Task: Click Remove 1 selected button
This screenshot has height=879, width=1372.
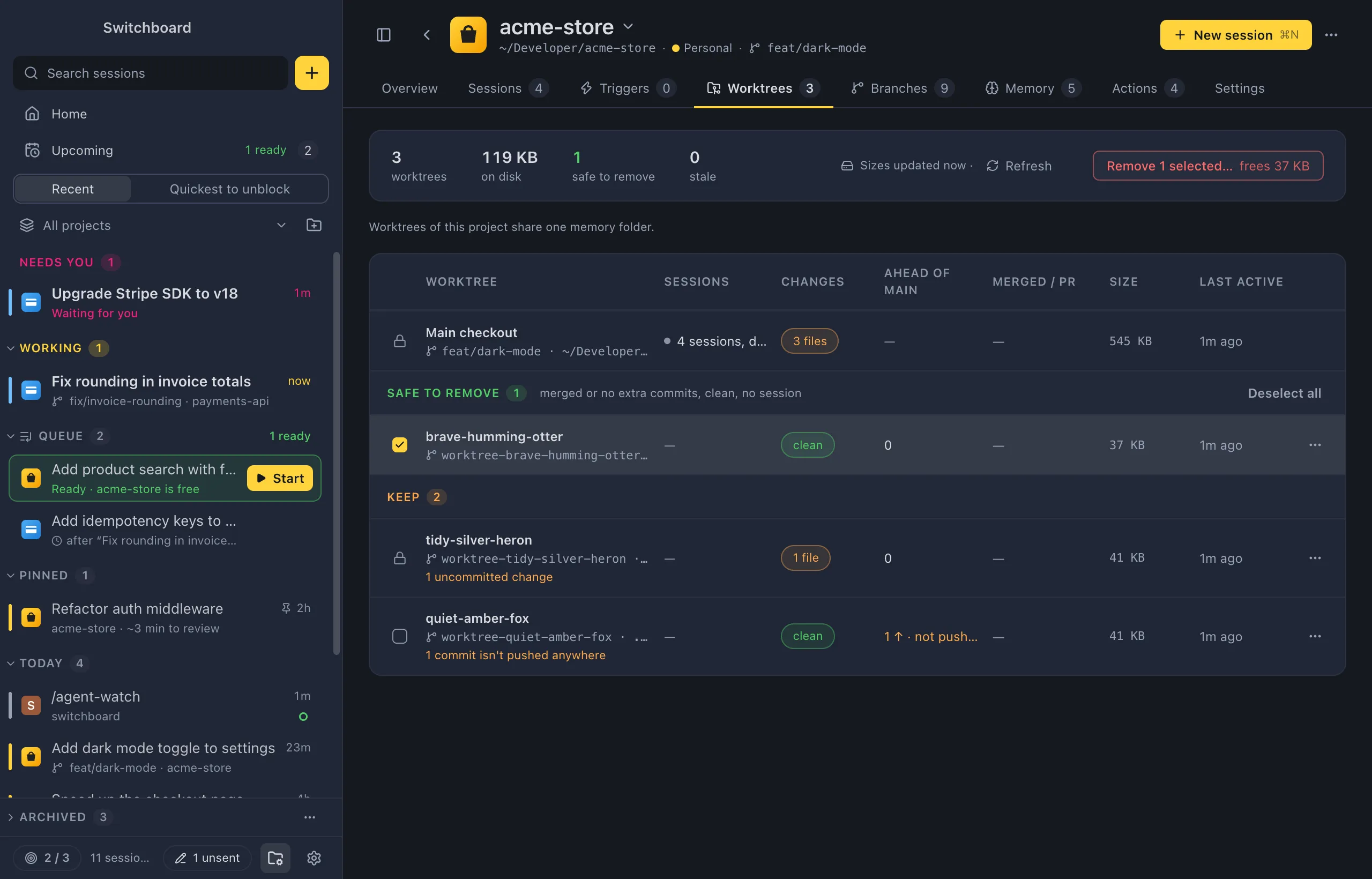Action: [1207, 166]
